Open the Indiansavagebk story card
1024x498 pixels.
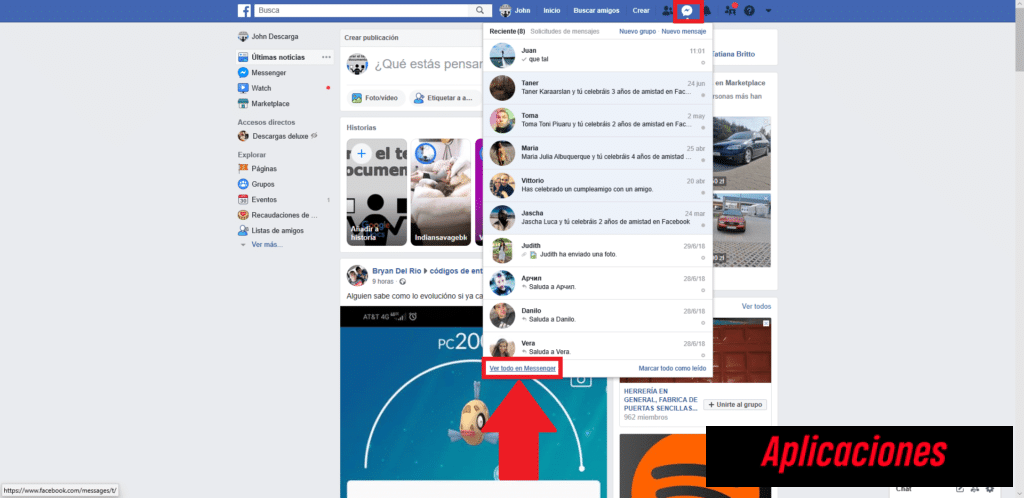tap(441, 192)
